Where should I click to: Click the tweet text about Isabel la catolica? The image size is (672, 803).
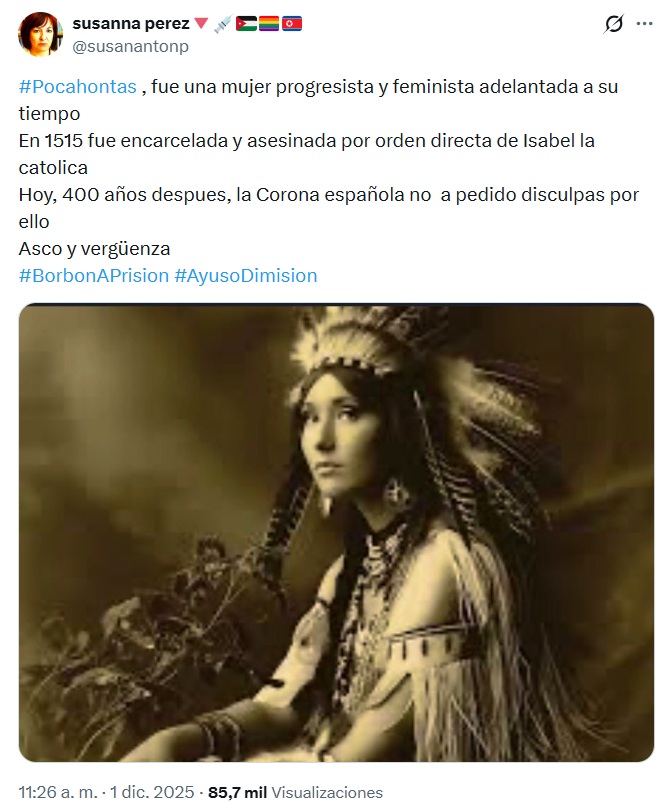click(x=306, y=154)
